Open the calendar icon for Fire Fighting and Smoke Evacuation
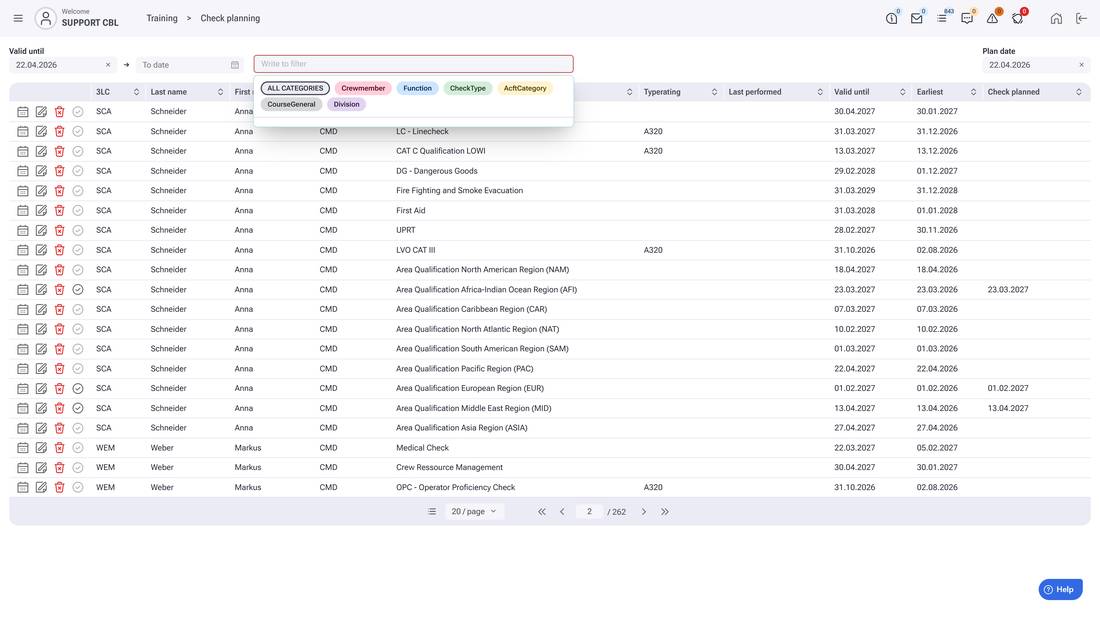Image resolution: width=1100 pixels, height=619 pixels. point(22,190)
